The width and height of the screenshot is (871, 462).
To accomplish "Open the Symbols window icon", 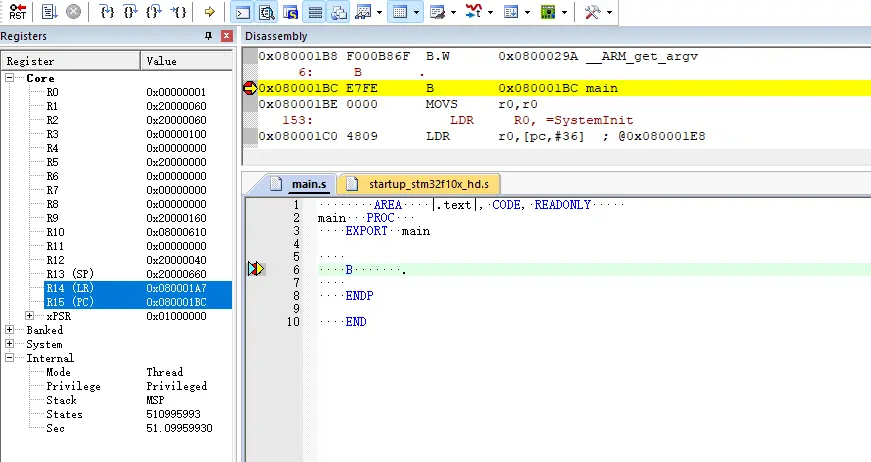I will coord(290,12).
